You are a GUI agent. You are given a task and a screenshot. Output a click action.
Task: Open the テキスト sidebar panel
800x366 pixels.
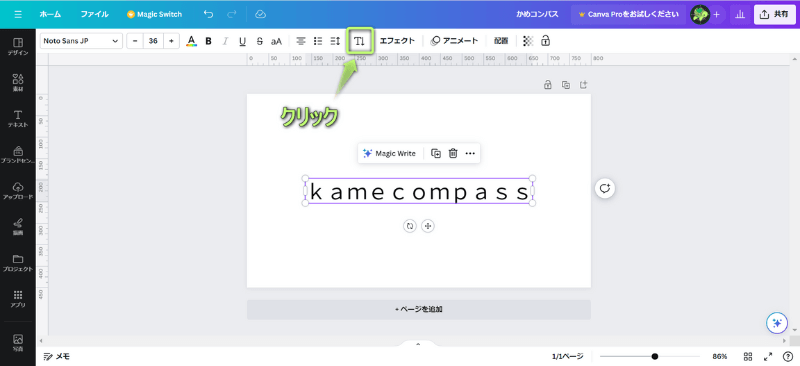pos(18,118)
